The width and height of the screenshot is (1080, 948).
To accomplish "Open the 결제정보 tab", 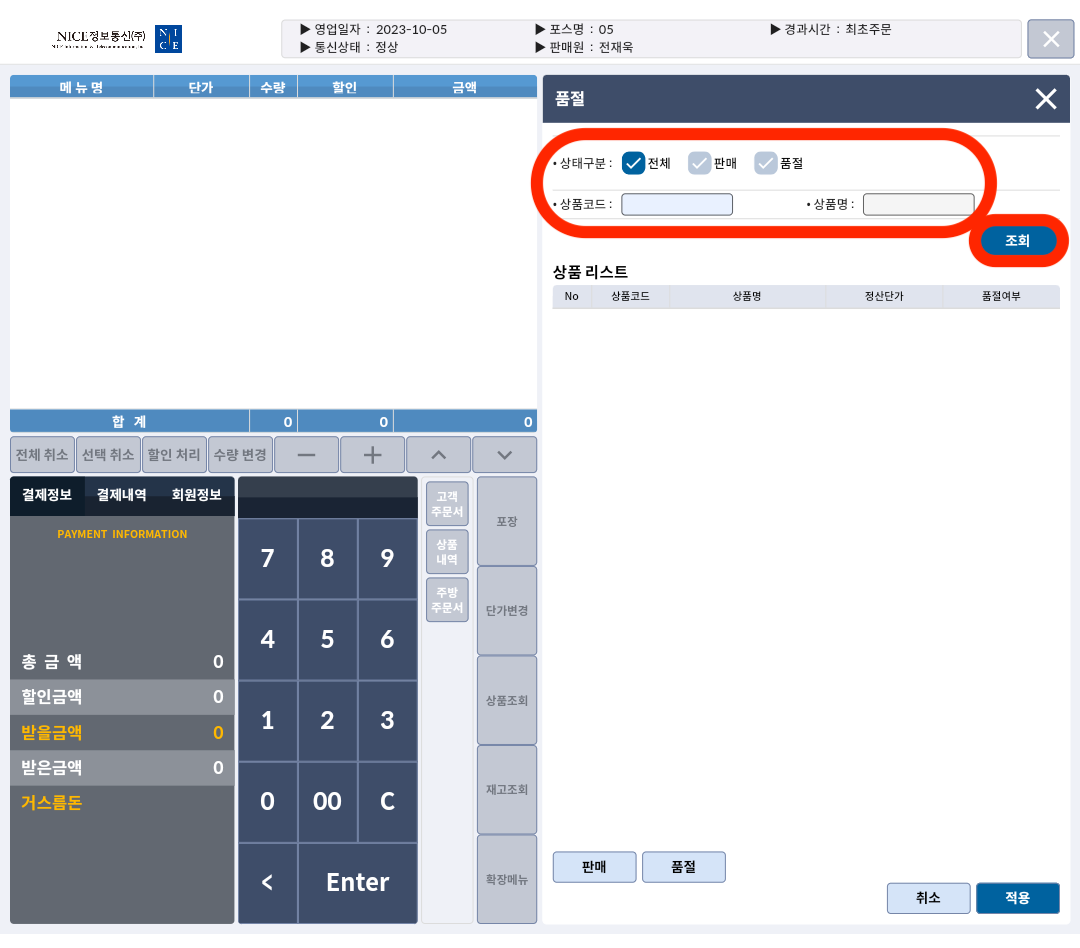I will pos(47,495).
